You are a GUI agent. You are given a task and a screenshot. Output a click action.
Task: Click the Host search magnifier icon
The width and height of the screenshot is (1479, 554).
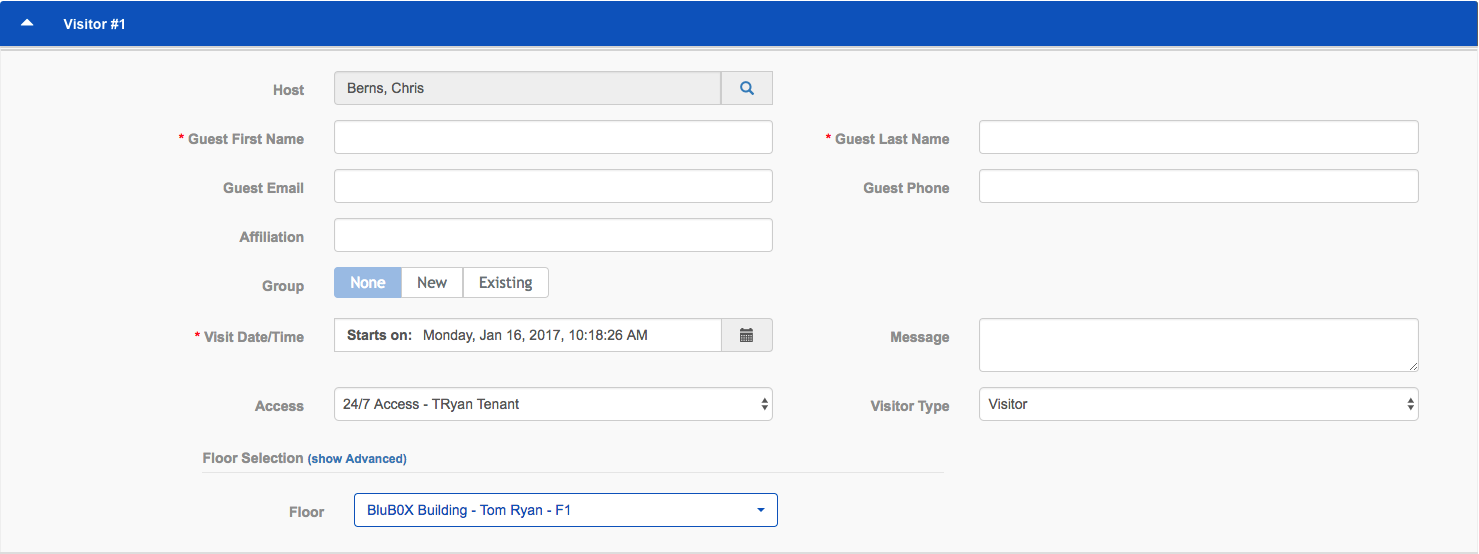coord(747,88)
